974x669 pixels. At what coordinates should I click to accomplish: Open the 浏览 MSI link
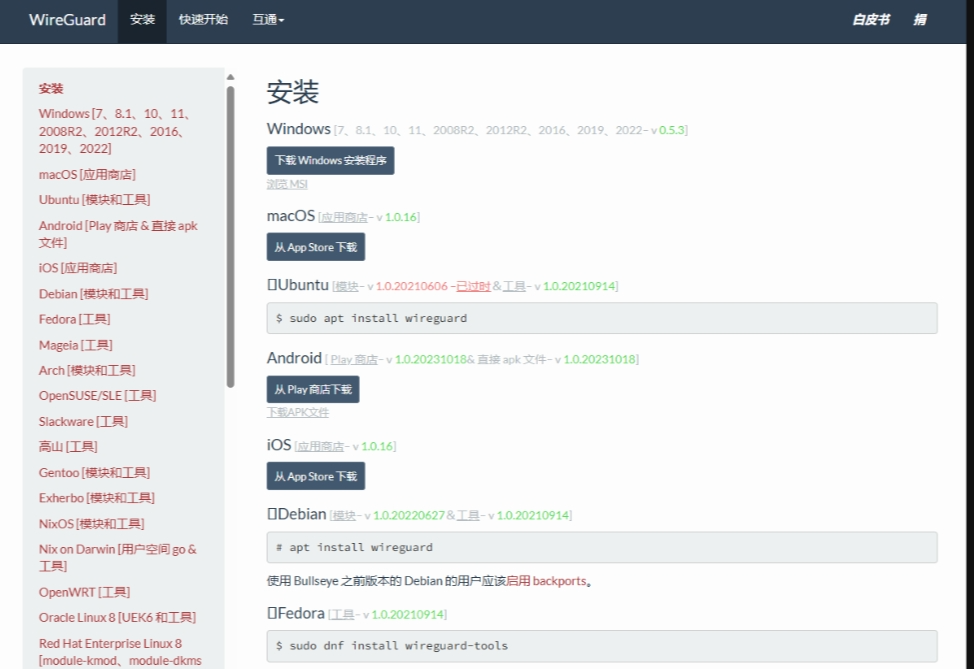[287, 184]
